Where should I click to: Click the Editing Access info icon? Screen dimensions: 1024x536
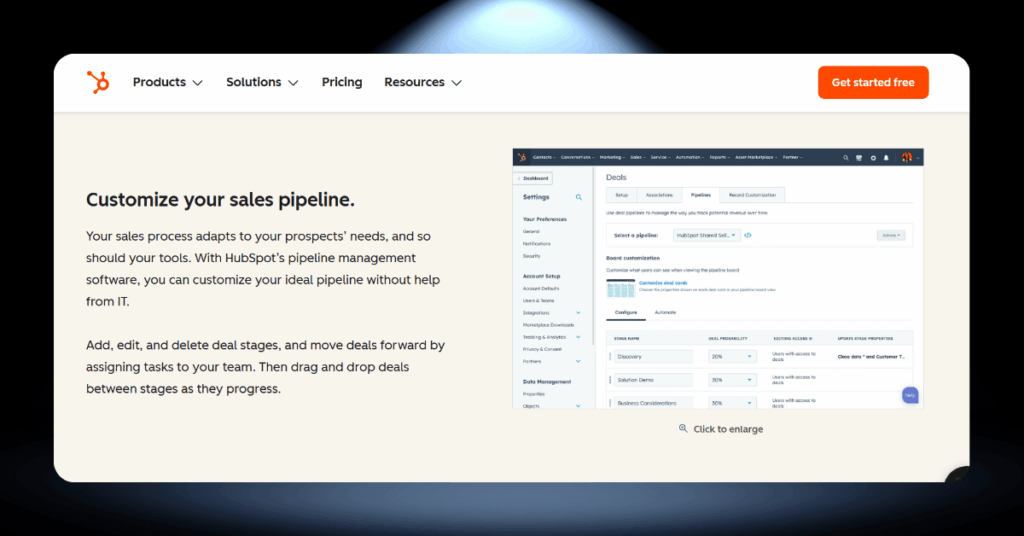810,339
